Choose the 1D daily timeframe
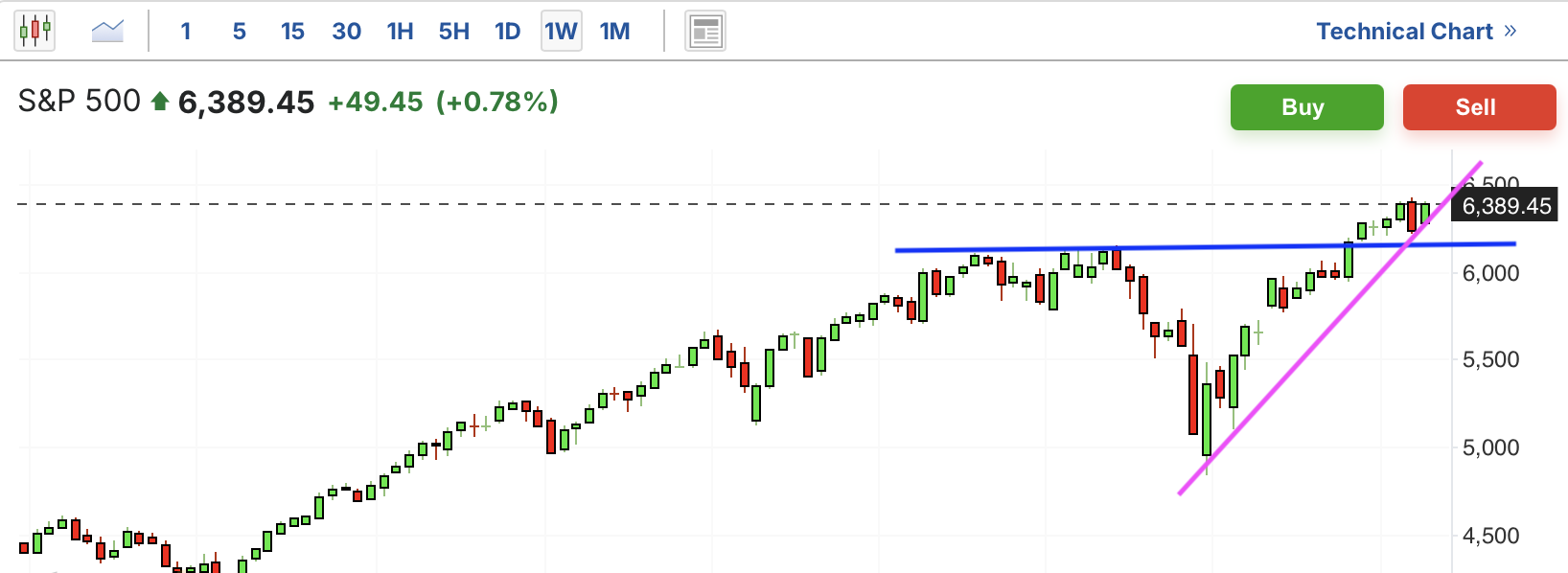 point(508,32)
